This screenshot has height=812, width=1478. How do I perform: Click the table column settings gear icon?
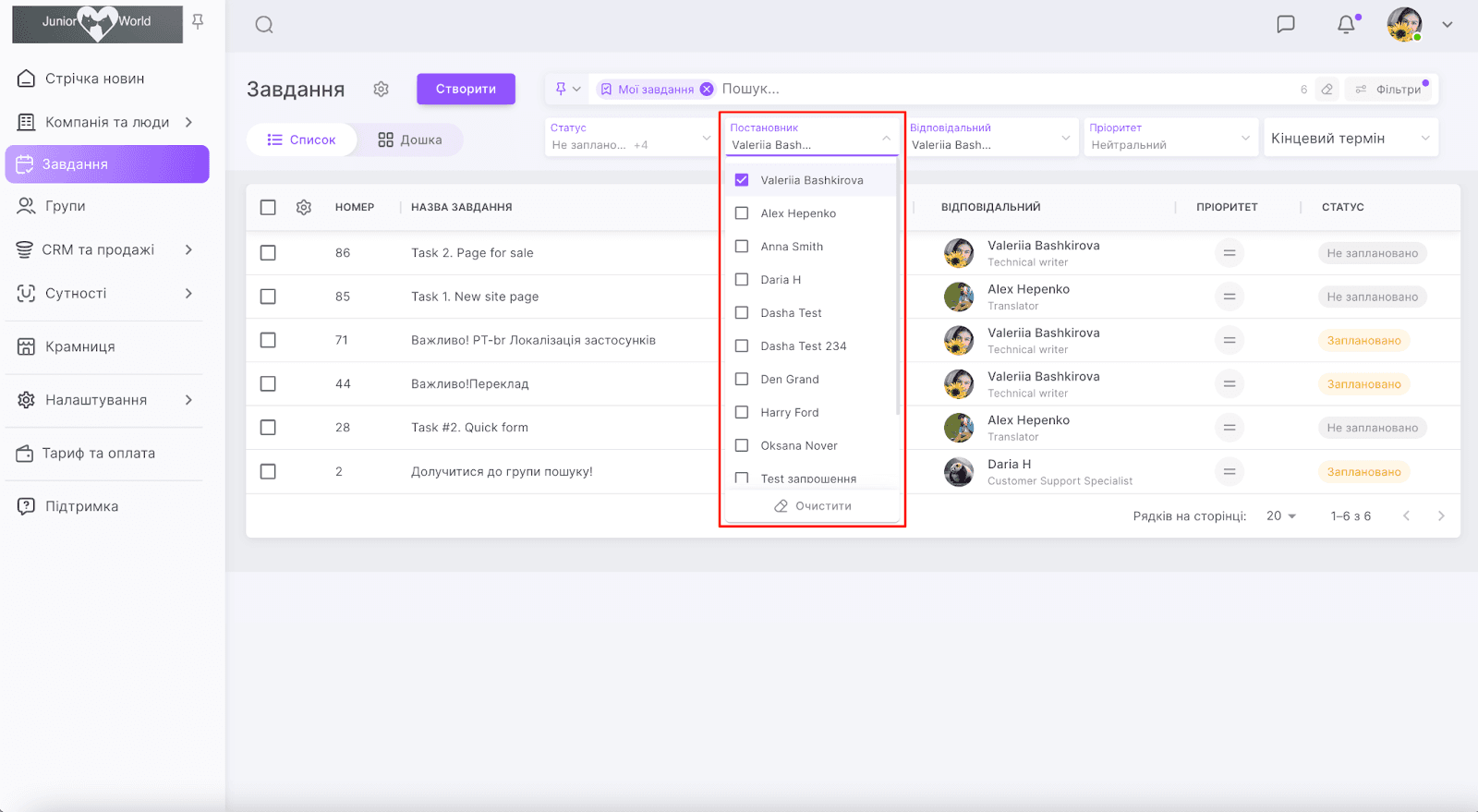[x=304, y=208]
